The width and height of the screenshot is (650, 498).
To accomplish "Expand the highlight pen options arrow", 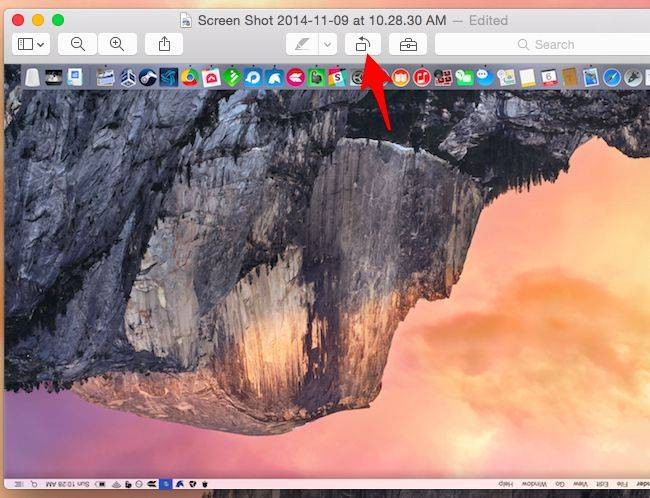I will (x=328, y=44).
